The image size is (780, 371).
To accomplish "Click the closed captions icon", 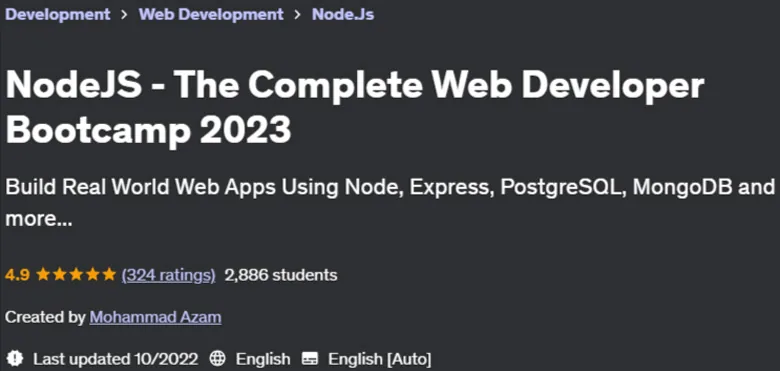I will click(x=310, y=359).
